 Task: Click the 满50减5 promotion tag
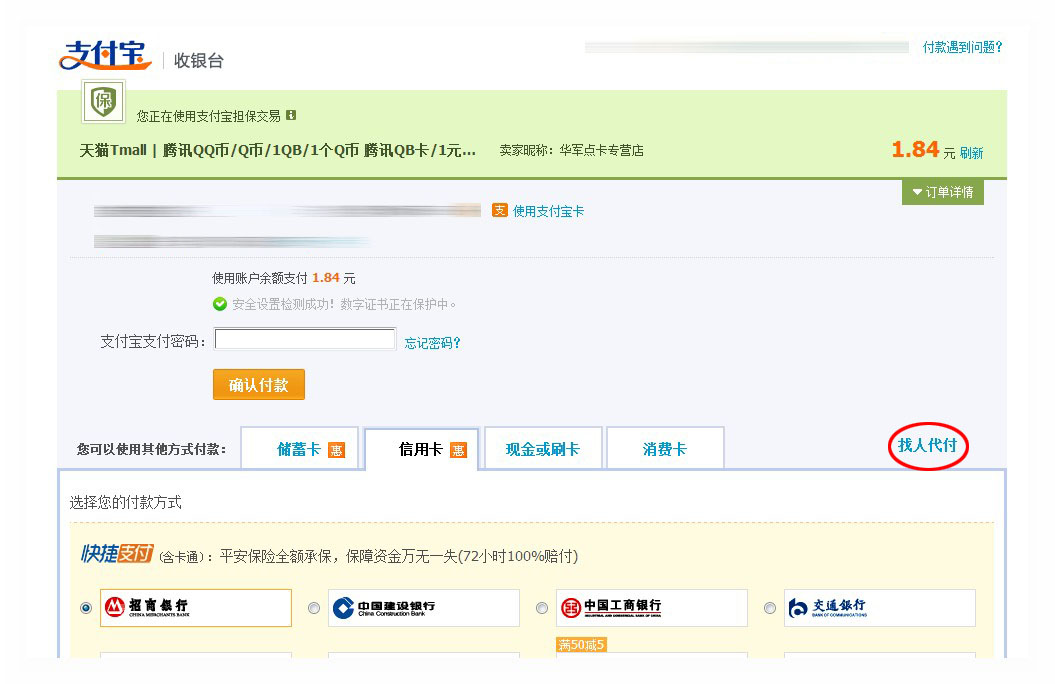(x=581, y=645)
